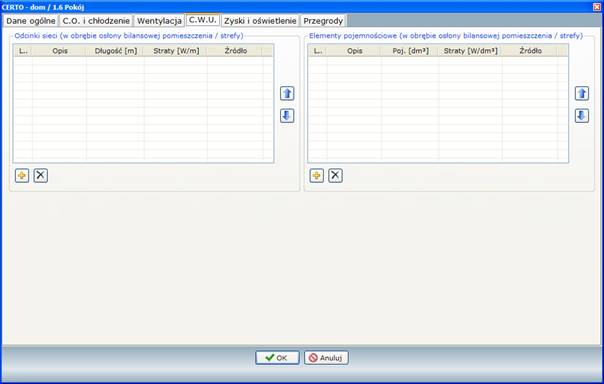Switch to Zyski i oświetlenie tab
This screenshot has width=604, height=384.
260,21
